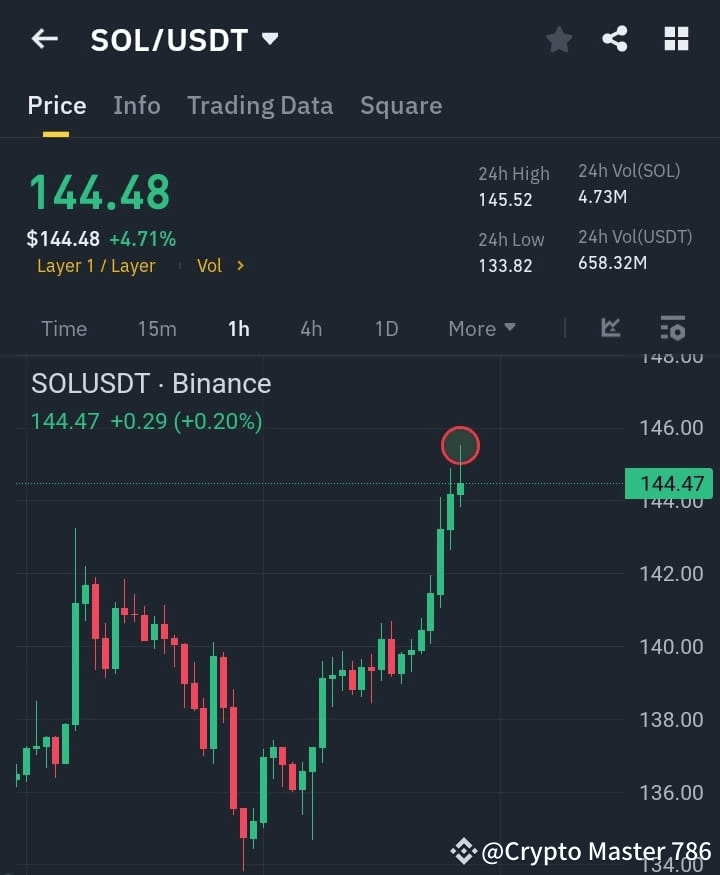Toggle the 1D candle interval
720x875 pixels.
tap(386, 328)
